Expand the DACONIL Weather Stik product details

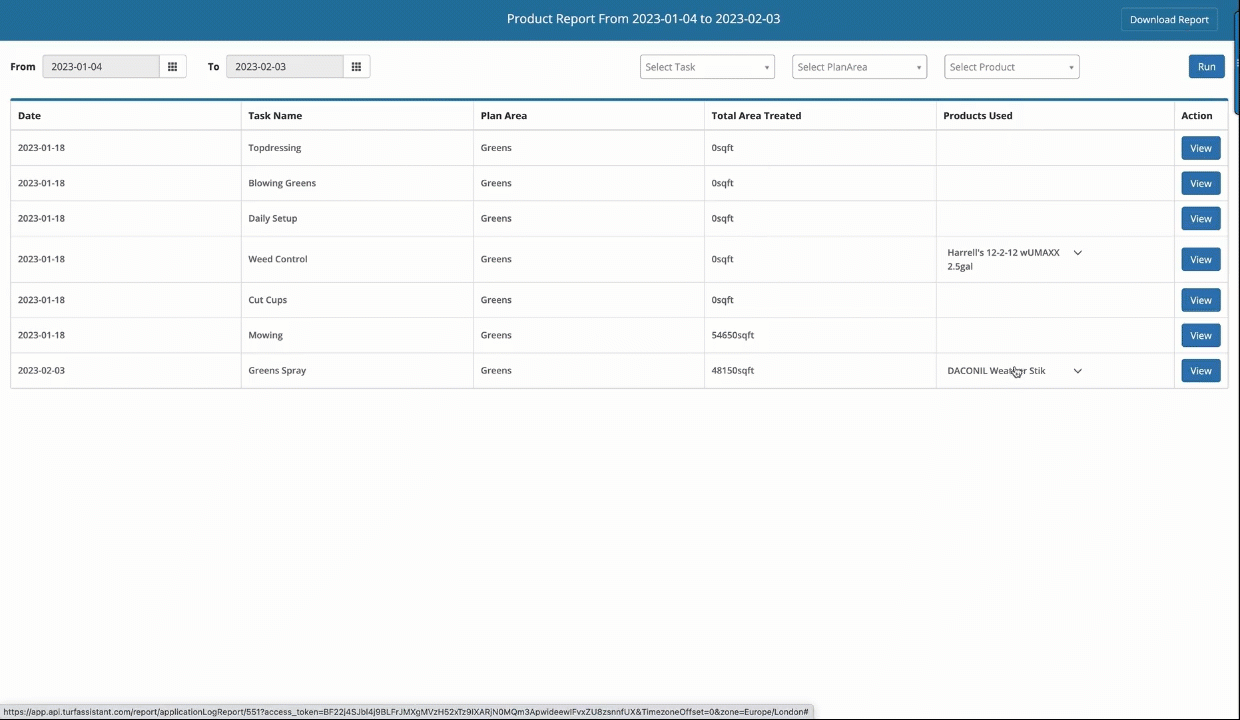[x=1077, y=370]
